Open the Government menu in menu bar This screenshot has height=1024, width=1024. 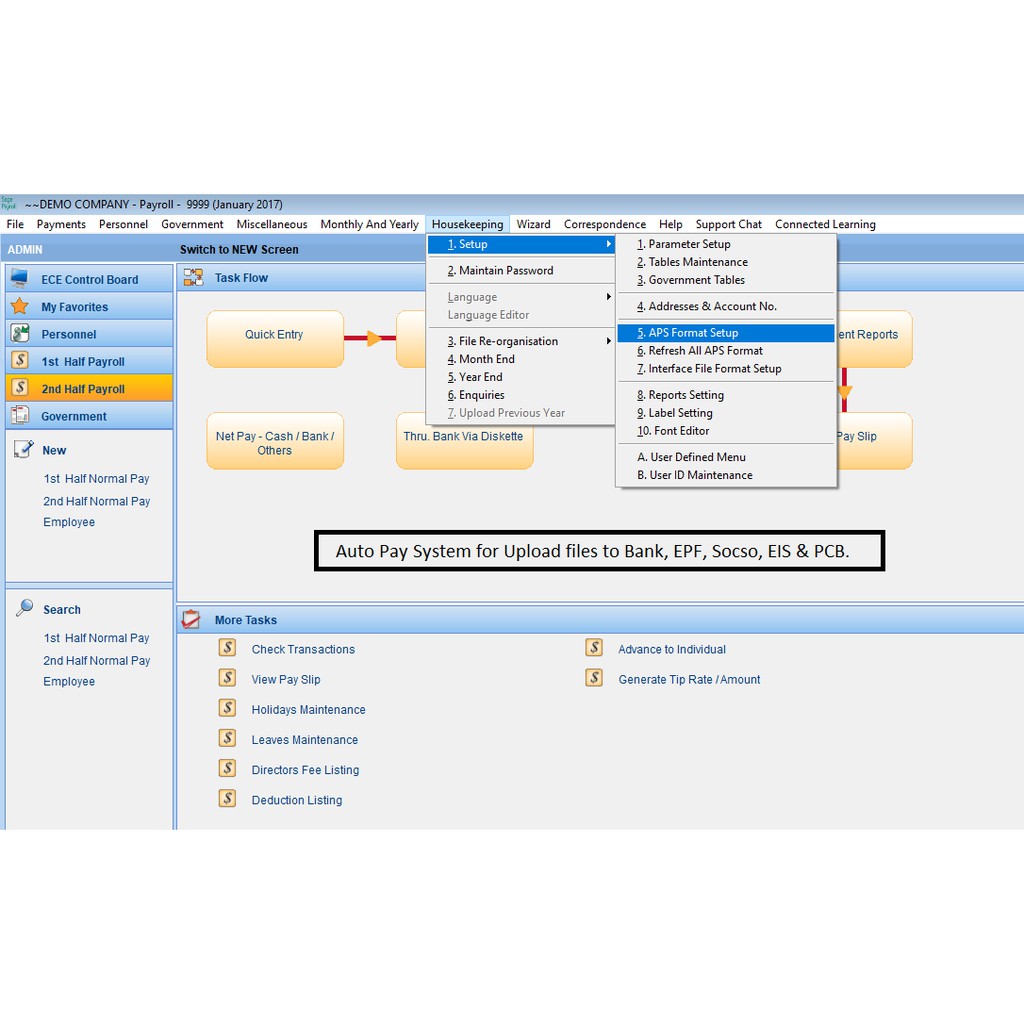(x=192, y=224)
